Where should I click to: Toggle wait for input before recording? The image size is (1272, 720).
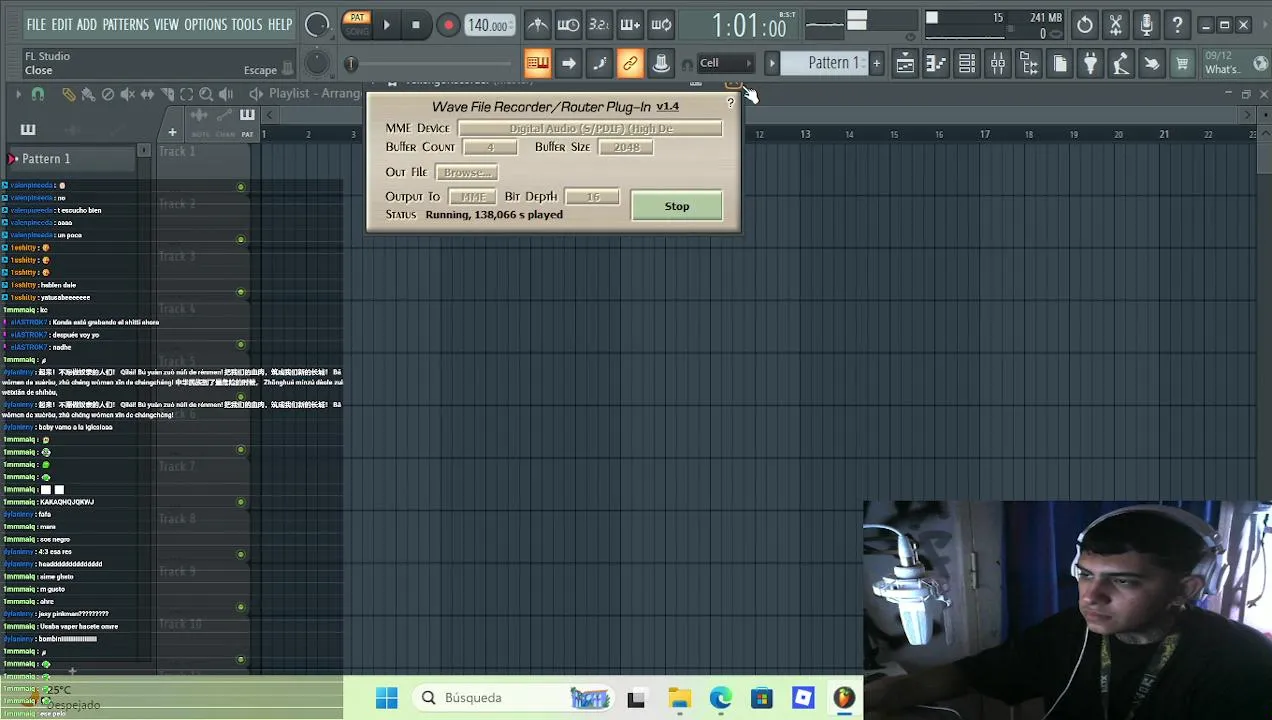point(568,25)
